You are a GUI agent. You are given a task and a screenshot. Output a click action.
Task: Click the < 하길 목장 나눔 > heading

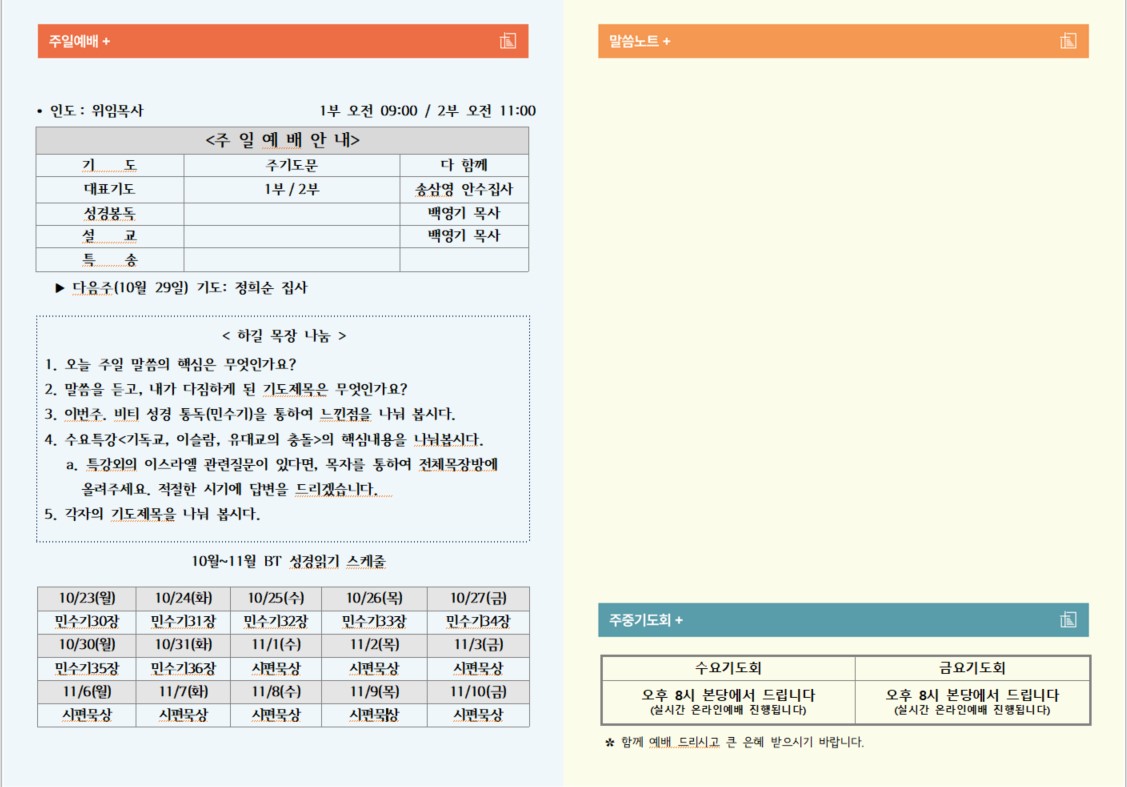284,336
